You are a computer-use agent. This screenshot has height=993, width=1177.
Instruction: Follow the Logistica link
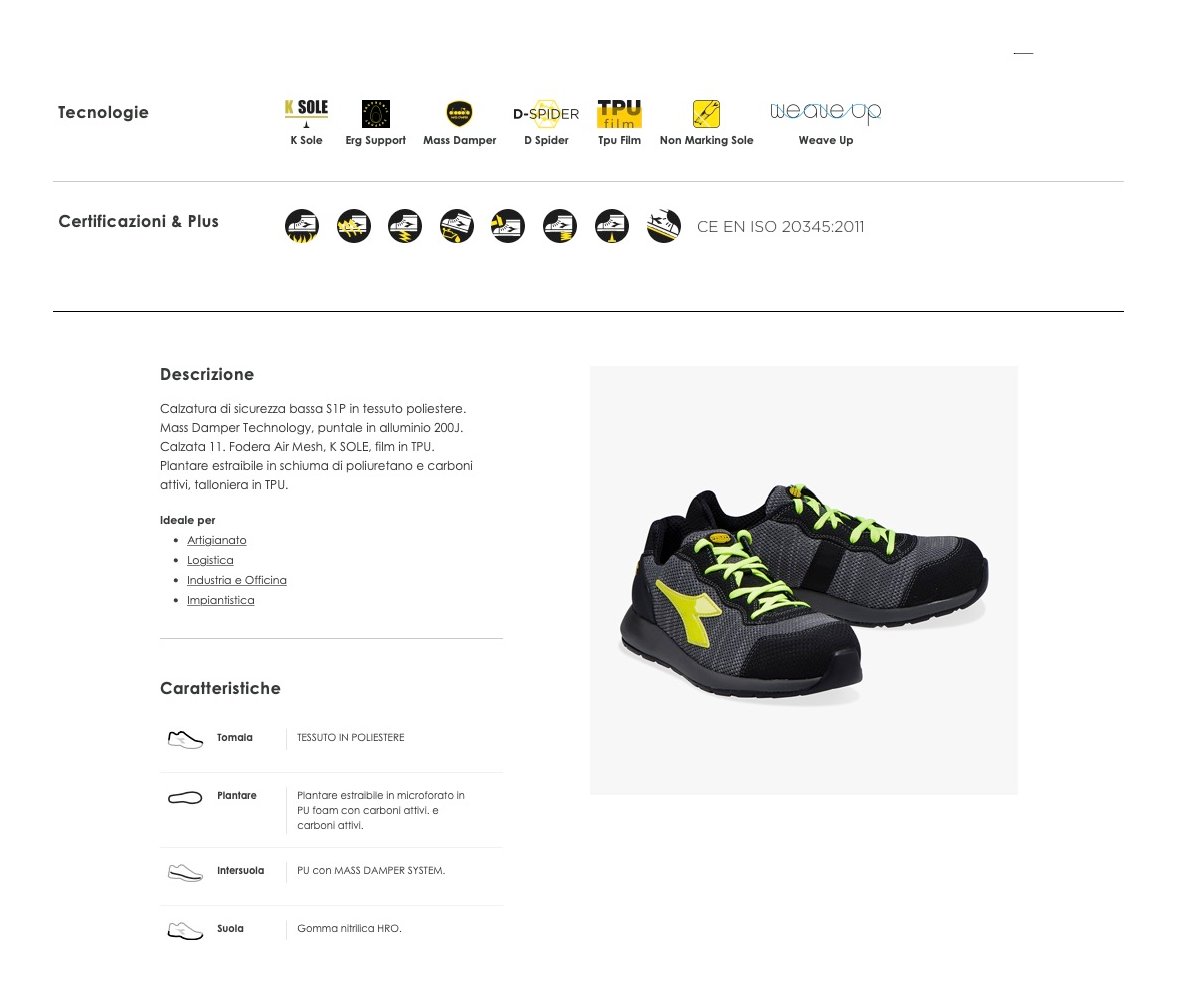210,561
